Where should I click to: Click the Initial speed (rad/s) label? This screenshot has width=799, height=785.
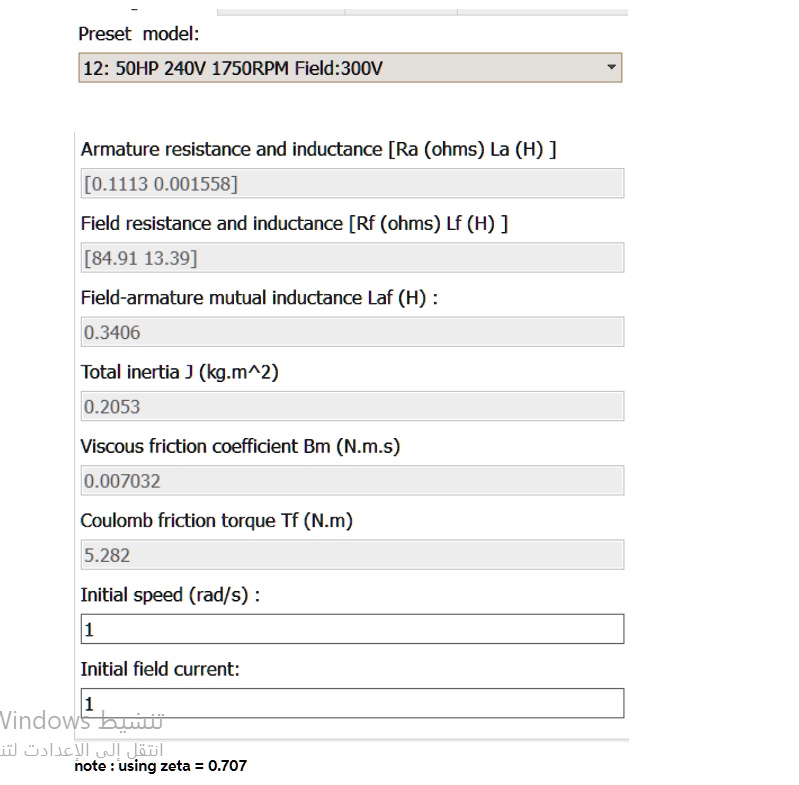click(x=170, y=595)
